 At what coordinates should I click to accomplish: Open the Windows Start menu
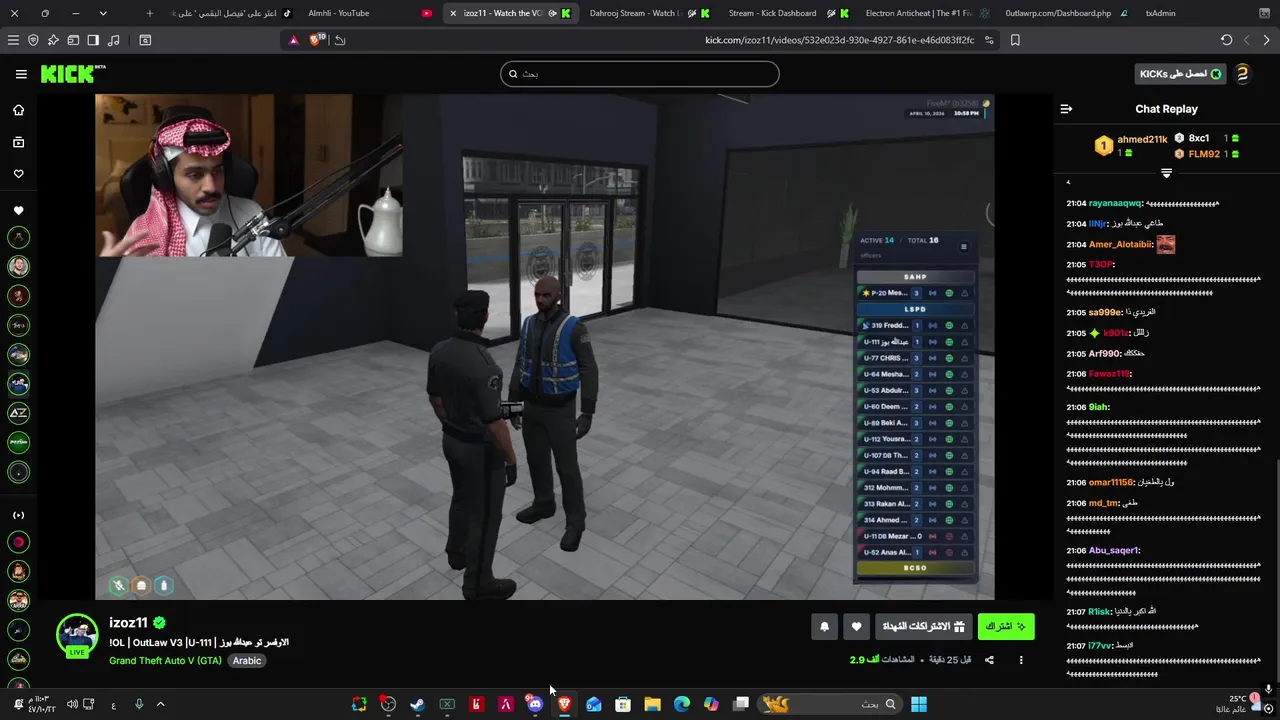[x=918, y=704]
